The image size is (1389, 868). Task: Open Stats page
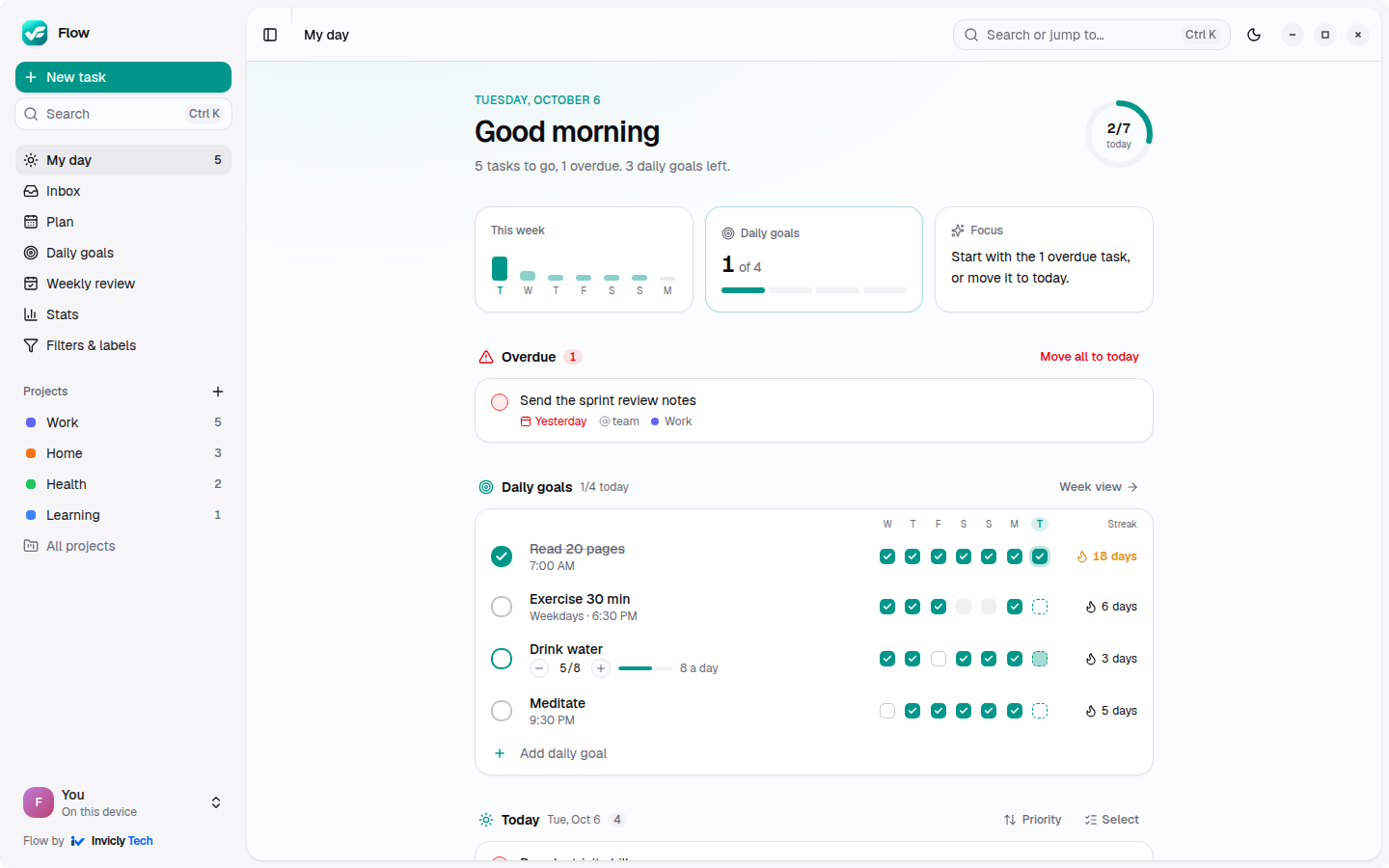[x=123, y=314]
